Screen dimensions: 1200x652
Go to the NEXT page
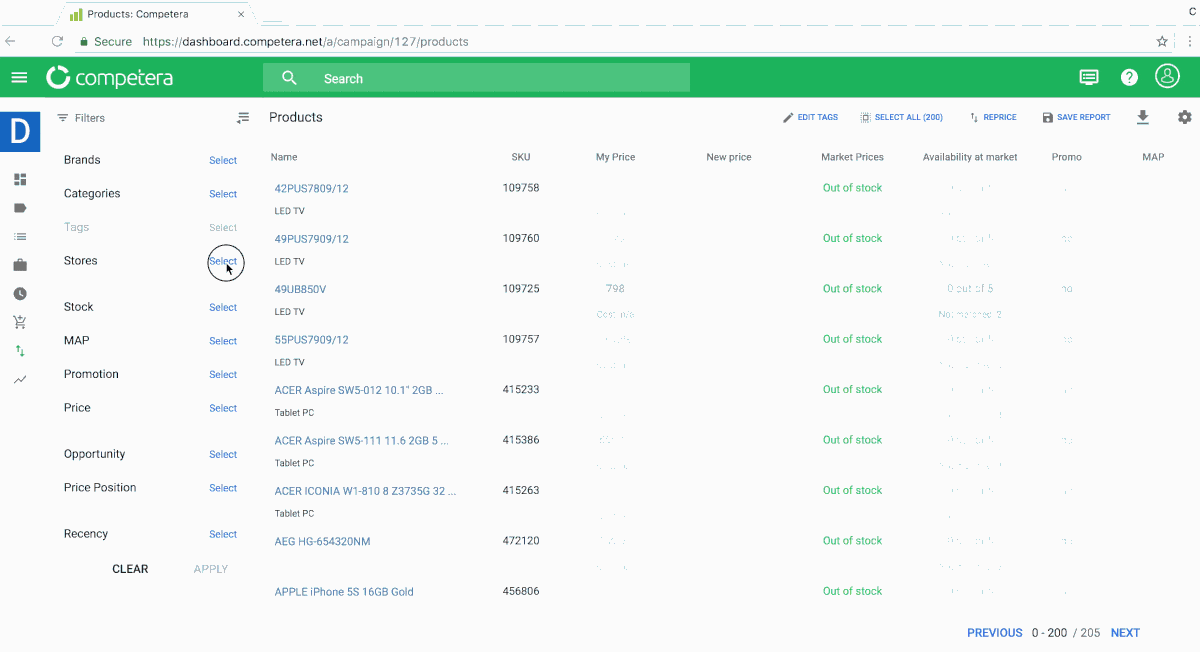coord(1125,633)
